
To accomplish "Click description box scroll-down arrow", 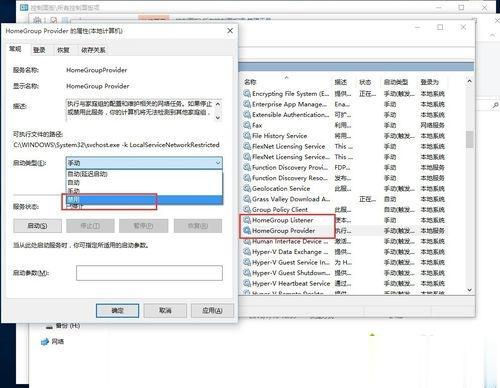I will point(218,117).
